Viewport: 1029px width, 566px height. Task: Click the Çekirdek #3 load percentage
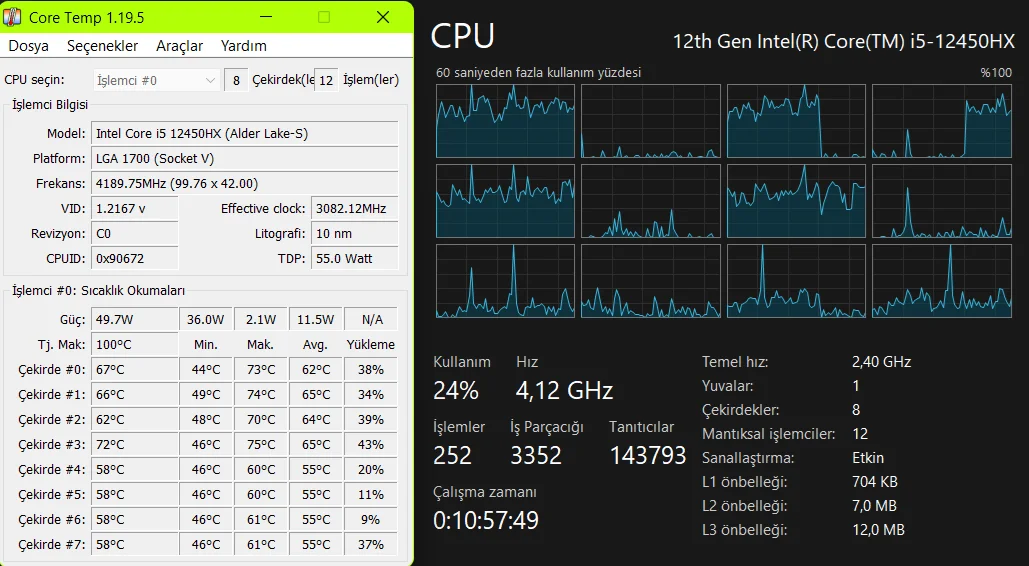[x=370, y=445]
